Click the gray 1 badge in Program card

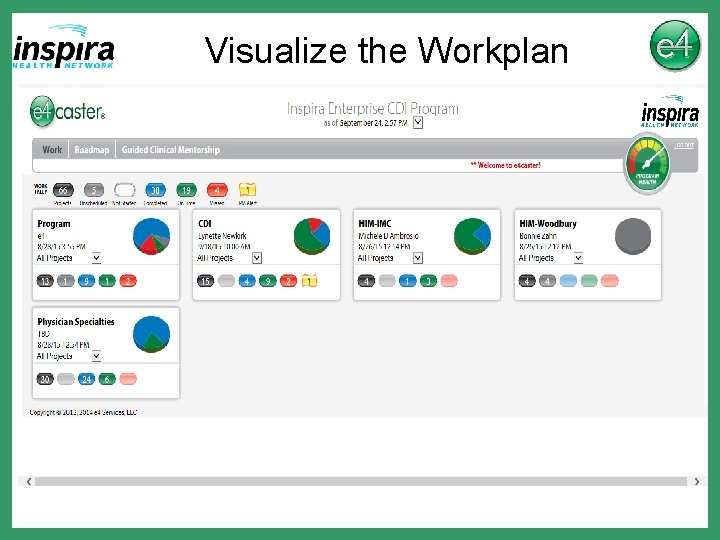pos(66,281)
